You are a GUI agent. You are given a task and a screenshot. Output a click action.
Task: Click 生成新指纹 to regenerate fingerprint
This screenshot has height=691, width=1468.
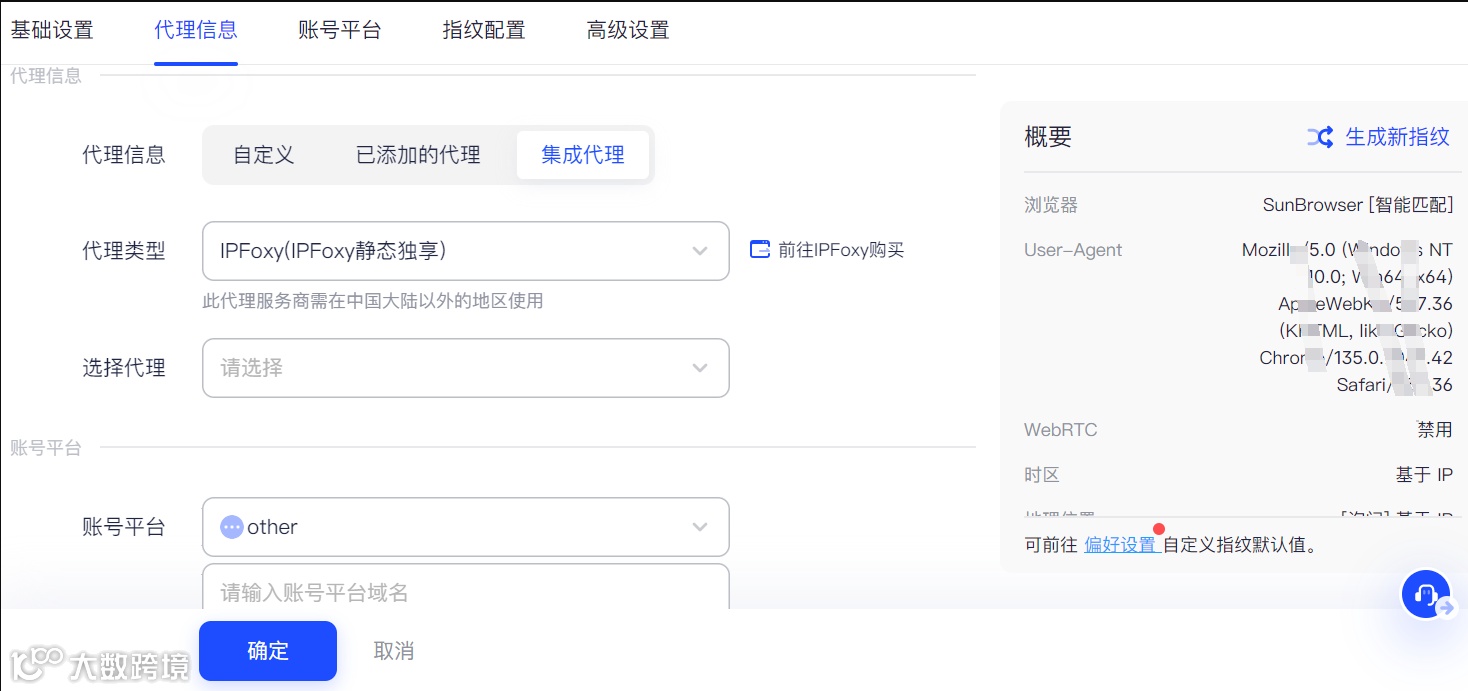(x=1397, y=137)
